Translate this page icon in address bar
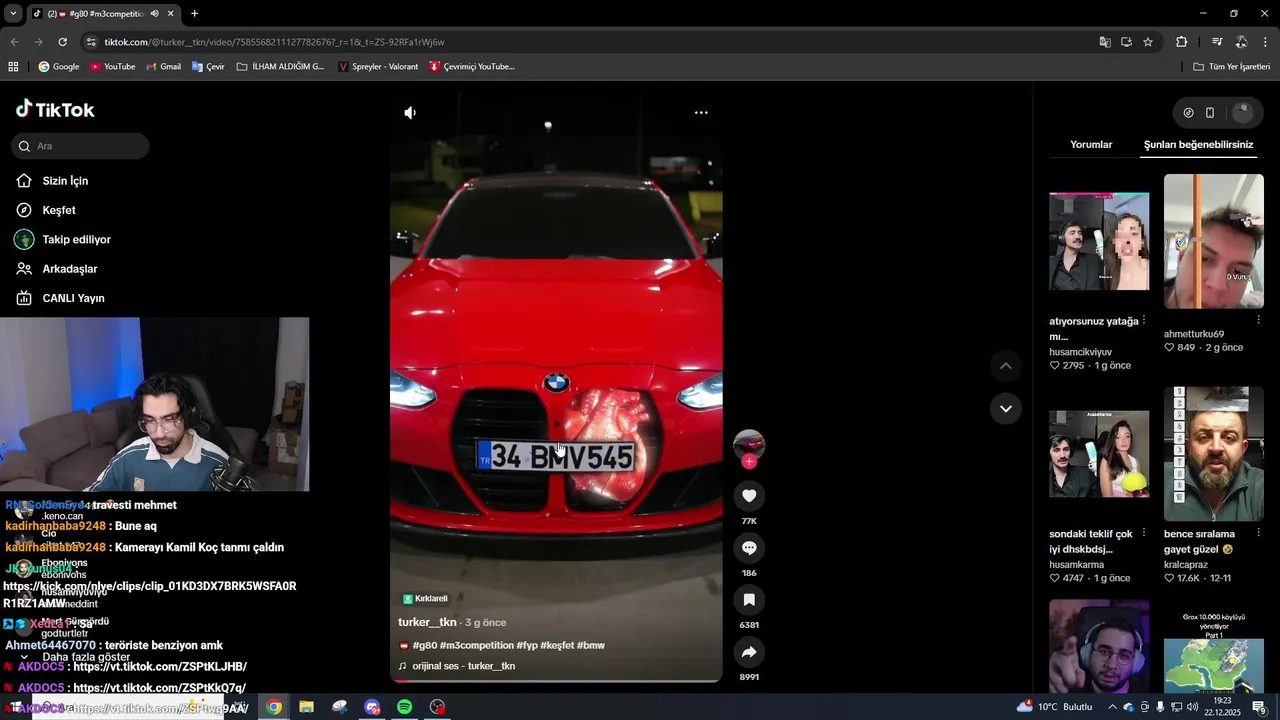Viewport: 1280px width, 720px height. 1105,42
